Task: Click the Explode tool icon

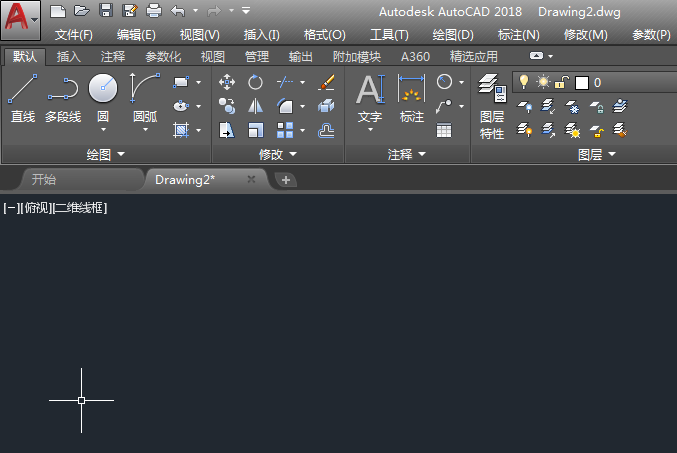Action: [x=326, y=106]
